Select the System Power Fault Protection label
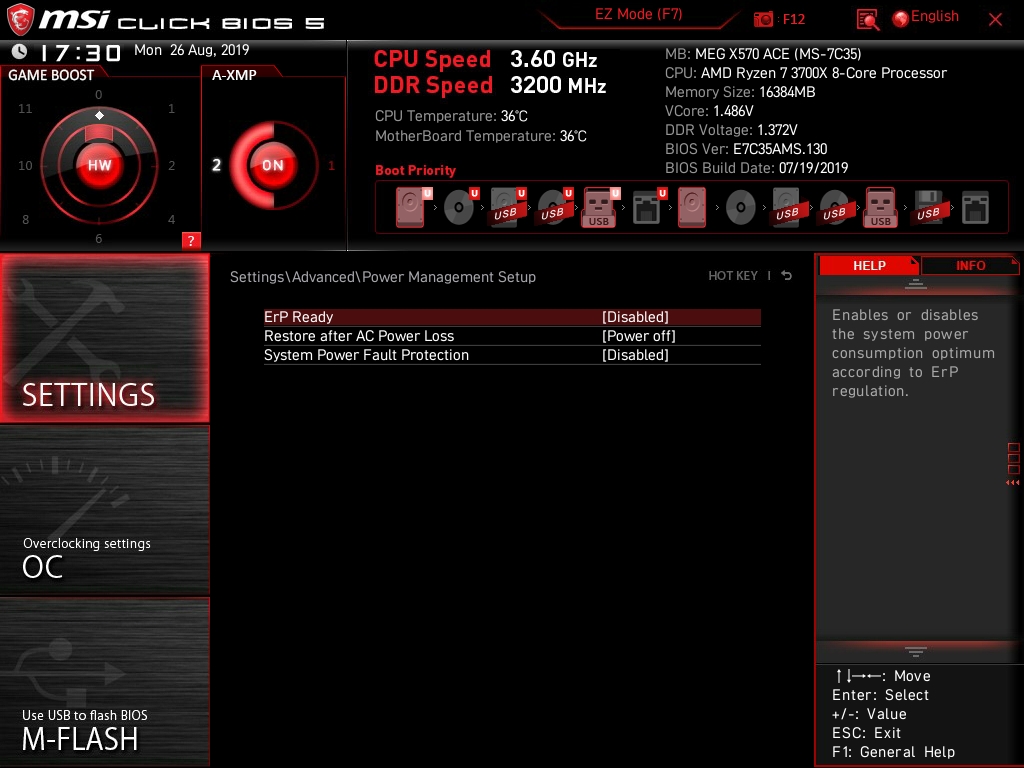Viewport: 1024px width, 768px height. pos(366,355)
